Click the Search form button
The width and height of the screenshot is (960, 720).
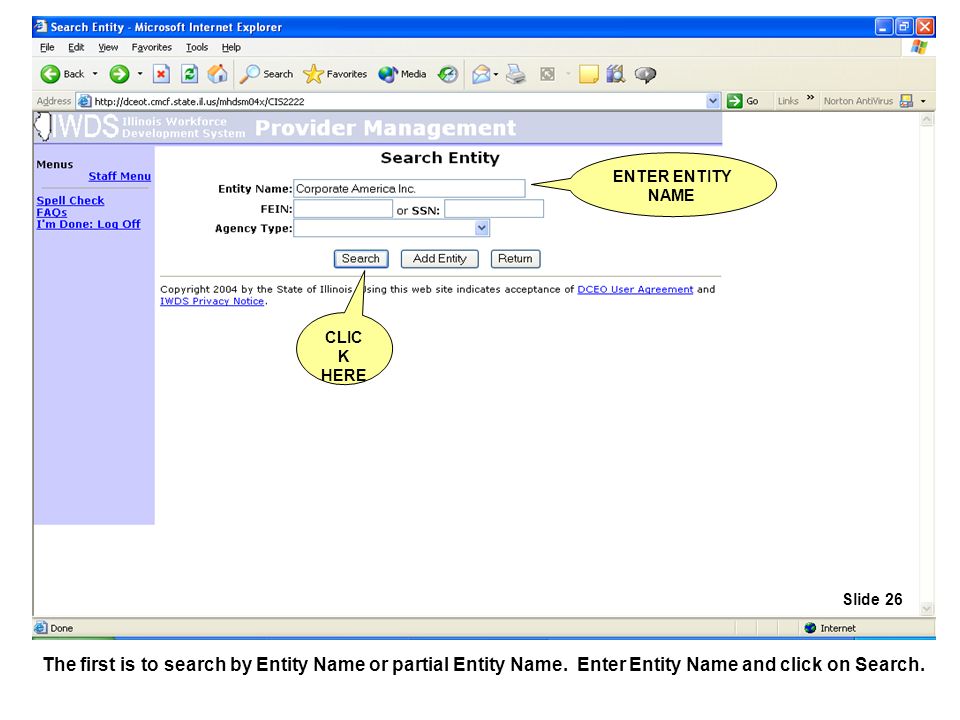point(361,259)
